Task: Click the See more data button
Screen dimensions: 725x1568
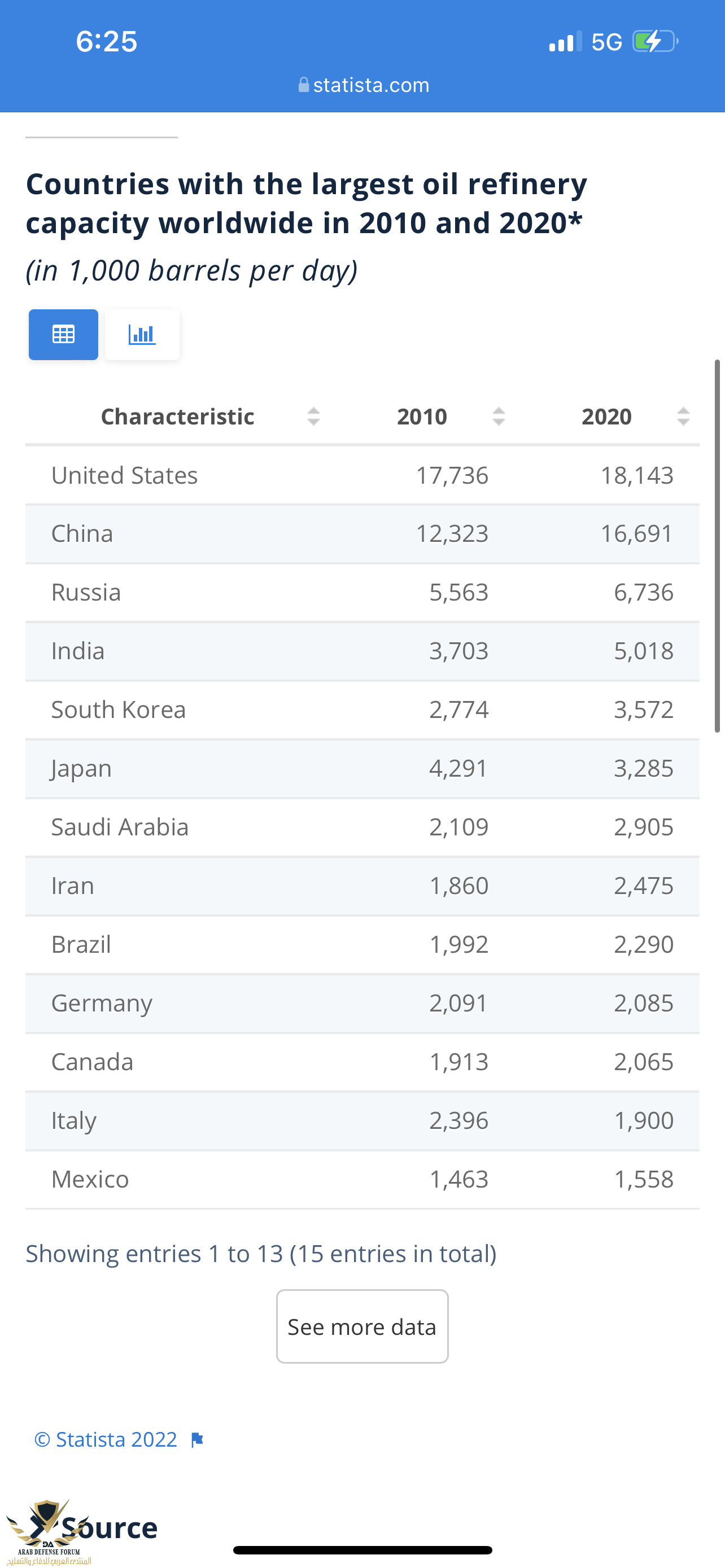Action: (362, 1326)
